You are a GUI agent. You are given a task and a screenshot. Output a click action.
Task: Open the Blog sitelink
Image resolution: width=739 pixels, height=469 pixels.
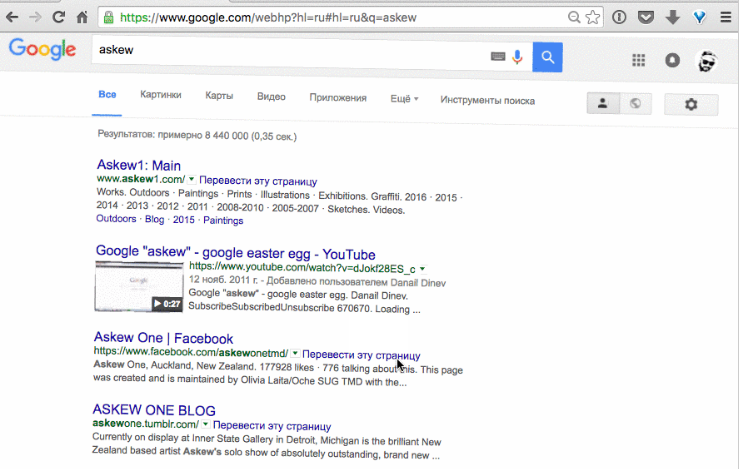[155, 220]
